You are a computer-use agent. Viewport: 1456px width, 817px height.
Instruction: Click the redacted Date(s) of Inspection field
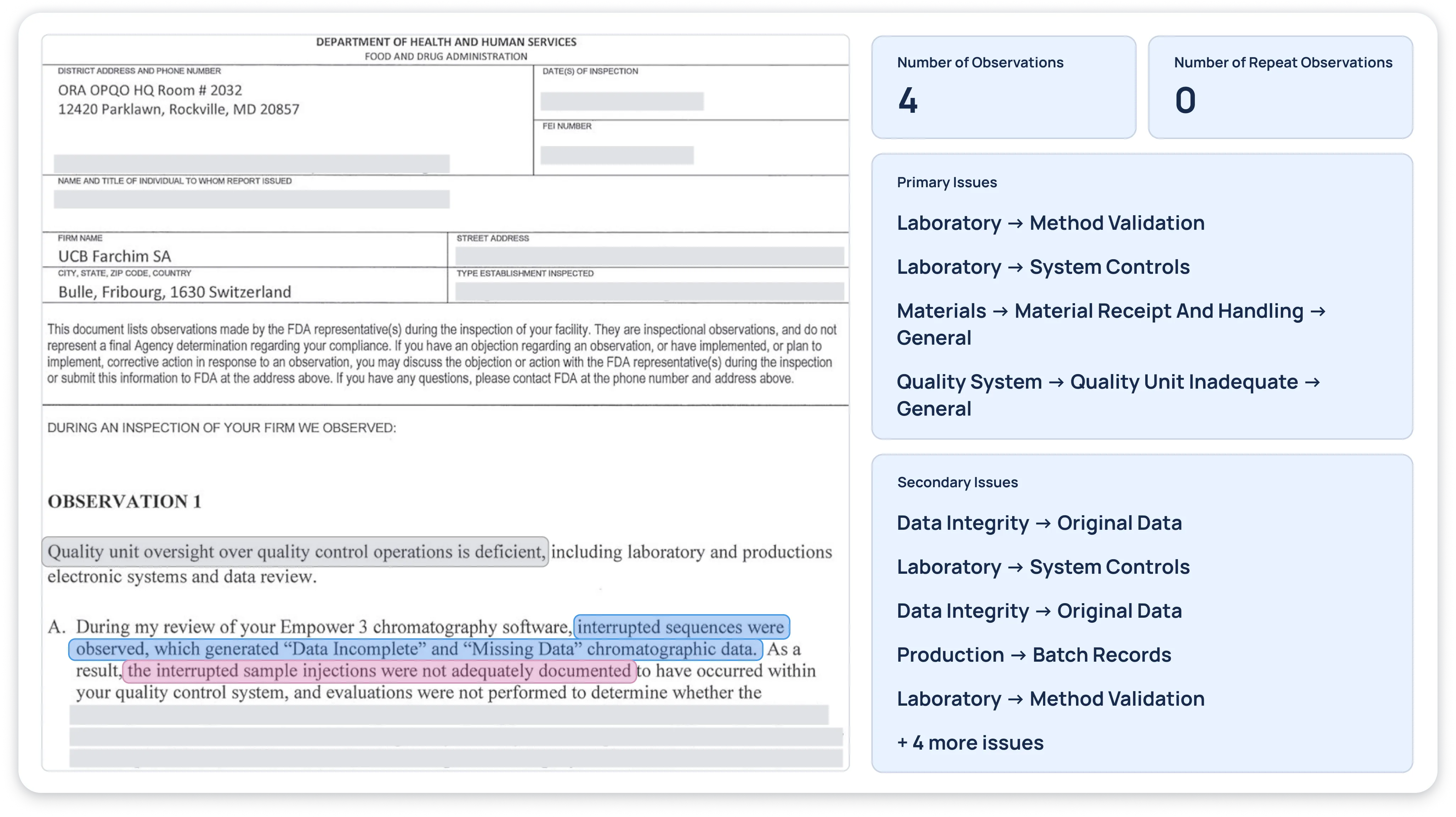pos(622,102)
